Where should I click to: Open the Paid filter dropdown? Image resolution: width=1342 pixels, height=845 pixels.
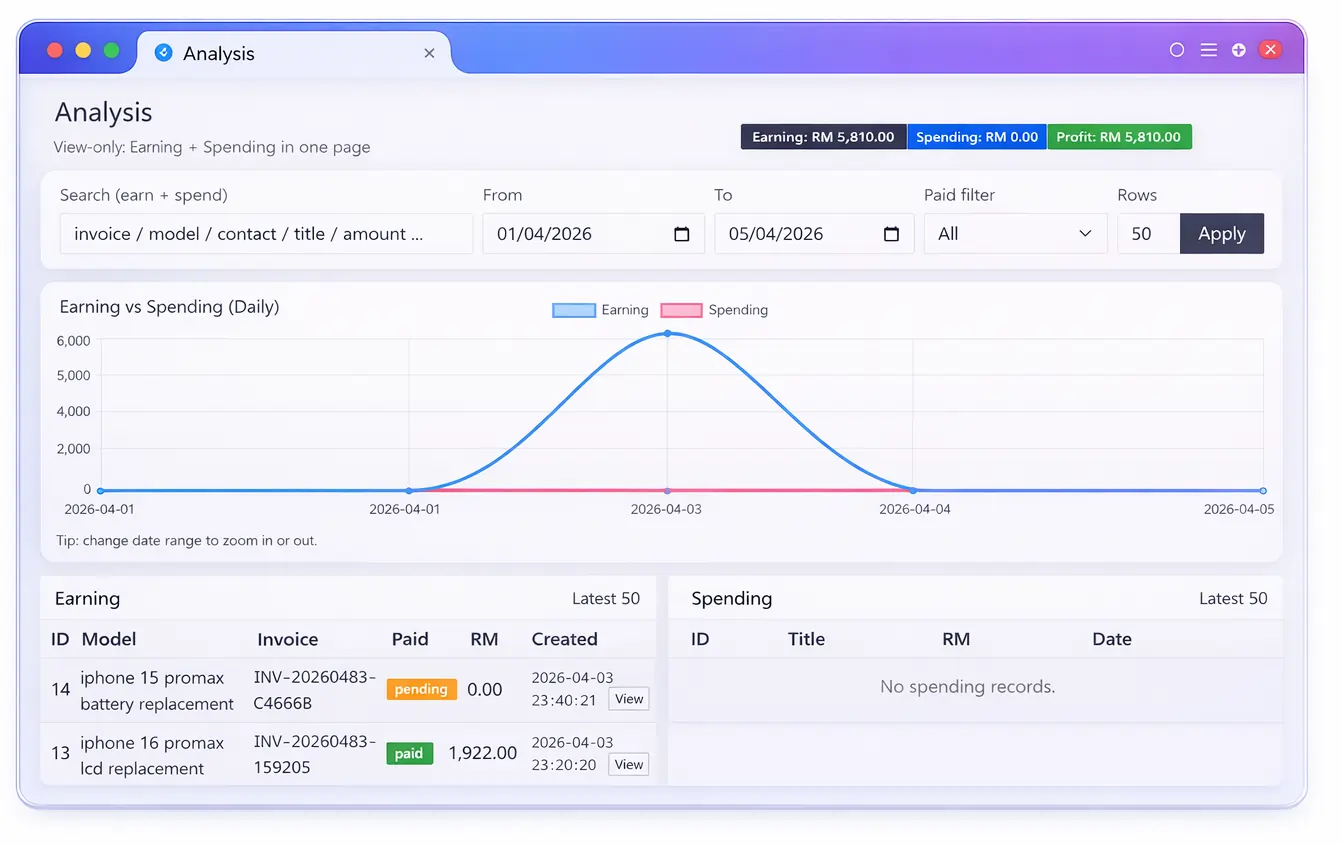pos(1015,233)
